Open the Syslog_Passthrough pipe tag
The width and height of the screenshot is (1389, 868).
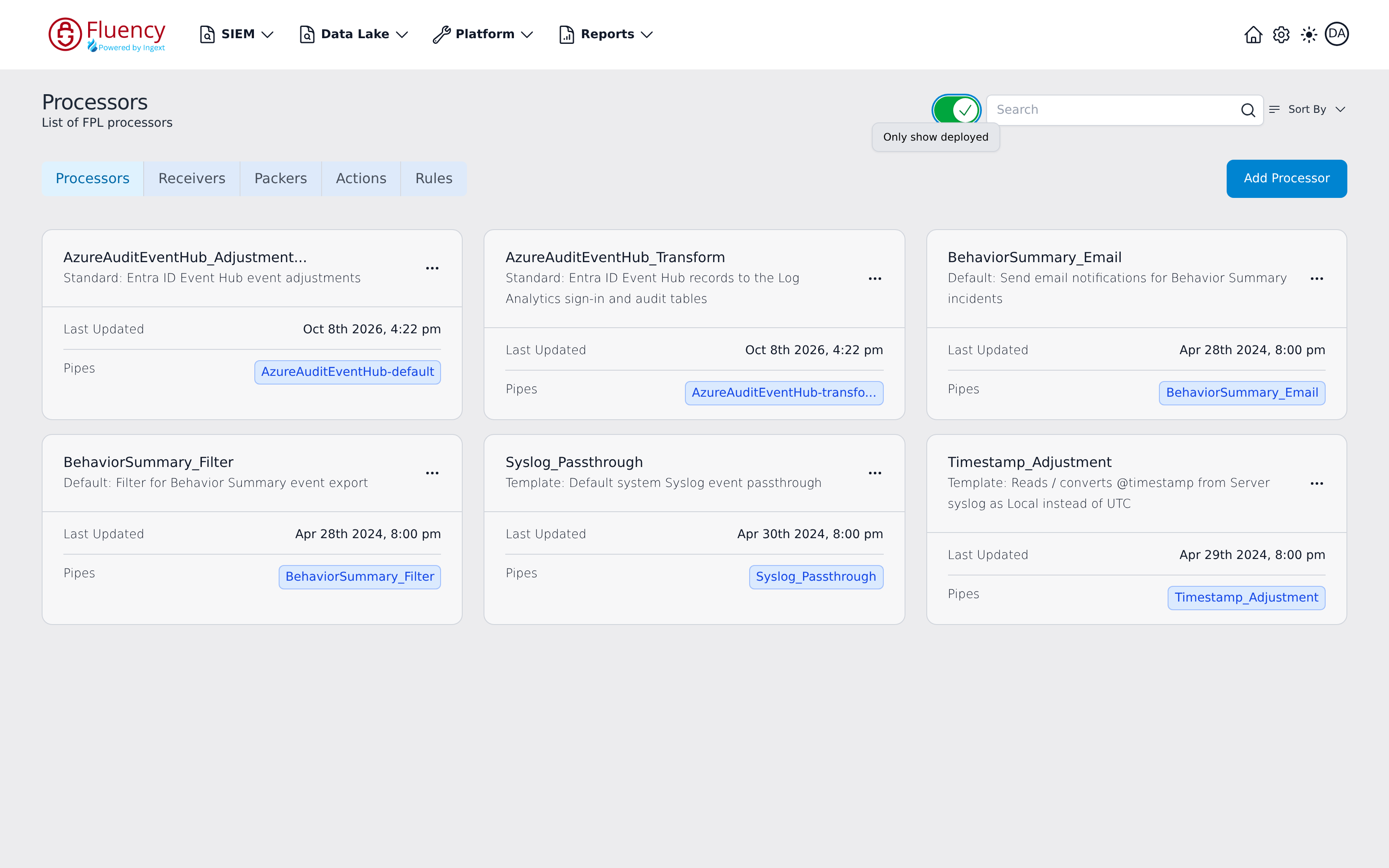(x=816, y=577)
